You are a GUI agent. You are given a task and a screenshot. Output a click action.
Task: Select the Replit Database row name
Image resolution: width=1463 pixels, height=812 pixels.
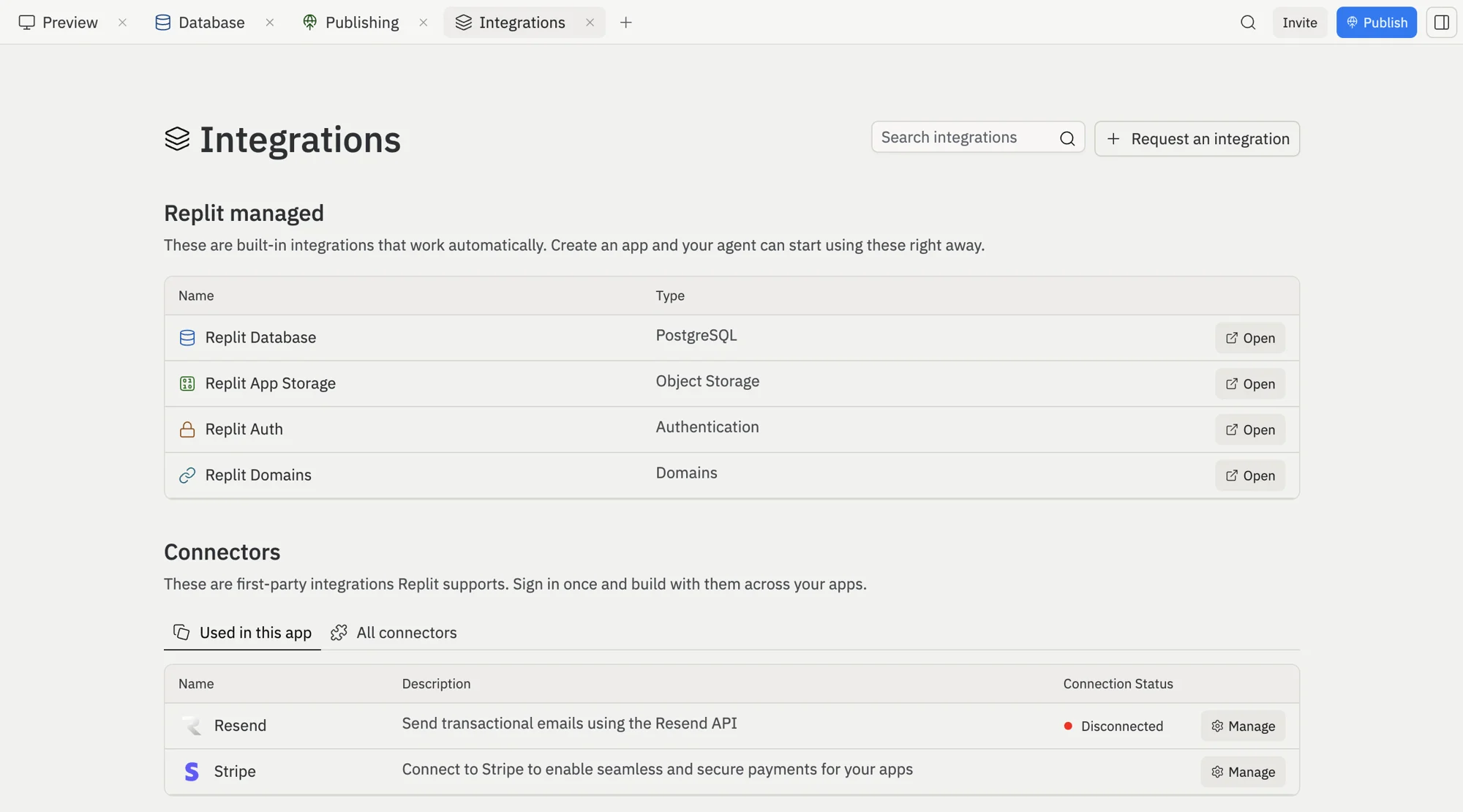pyautogui.click(x=260, y=338)
